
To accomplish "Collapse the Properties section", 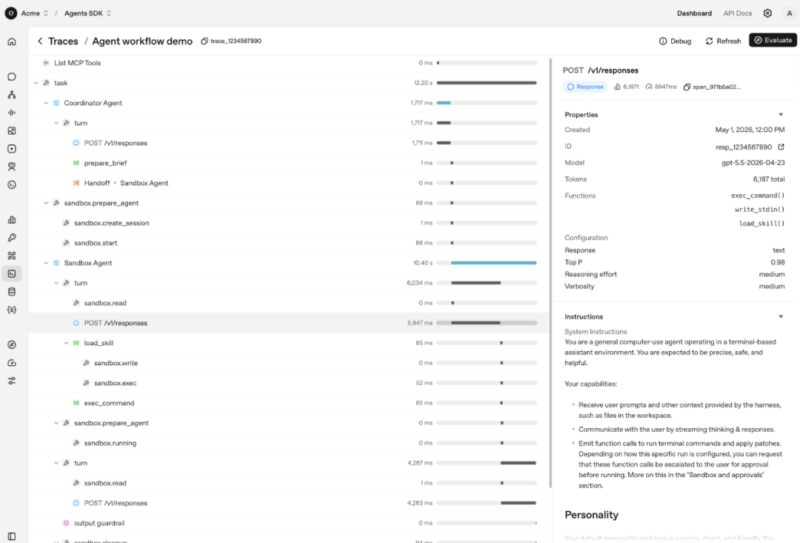I will 781,114.
